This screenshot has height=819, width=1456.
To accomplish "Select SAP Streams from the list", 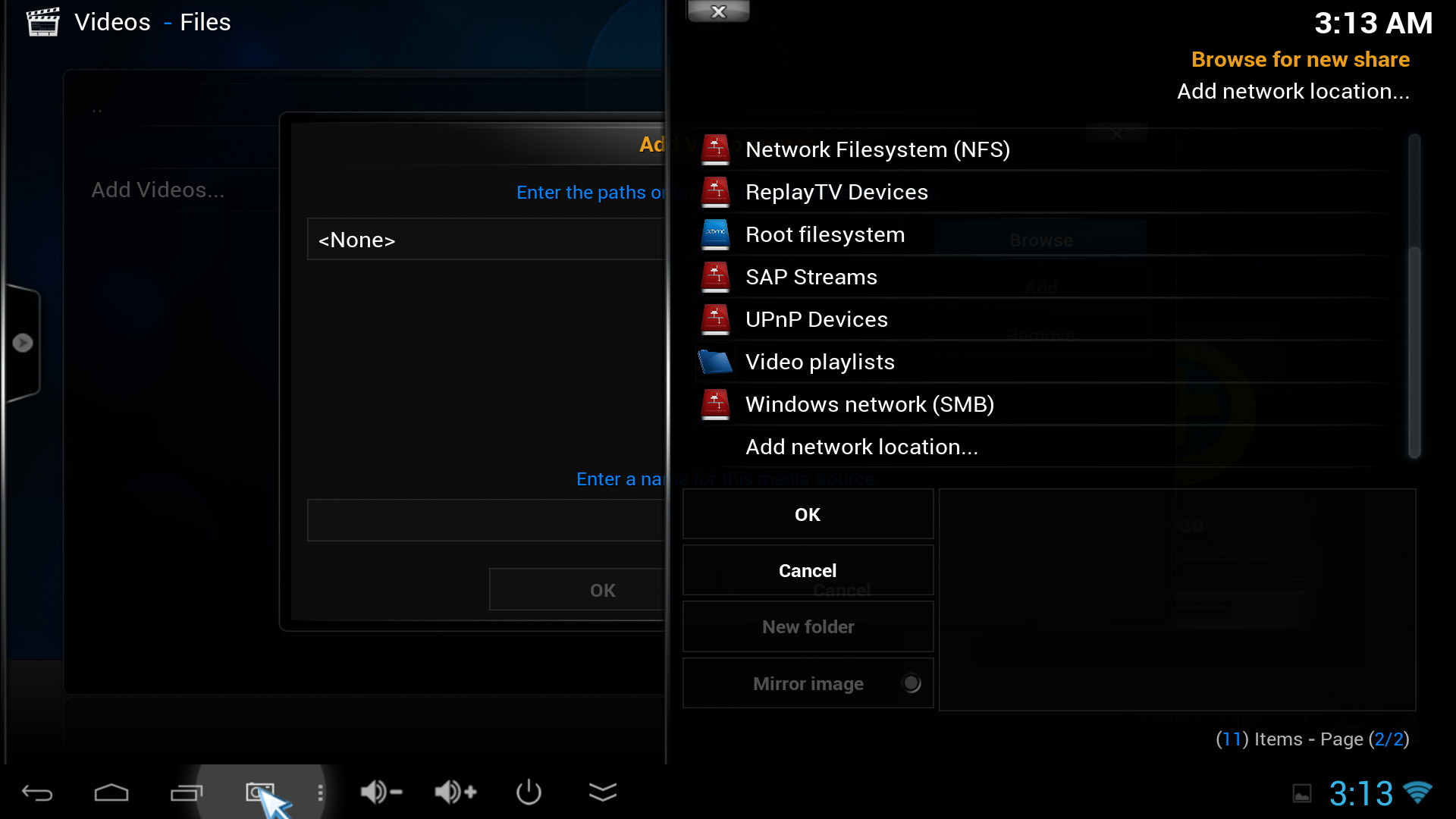I will 811,277.
